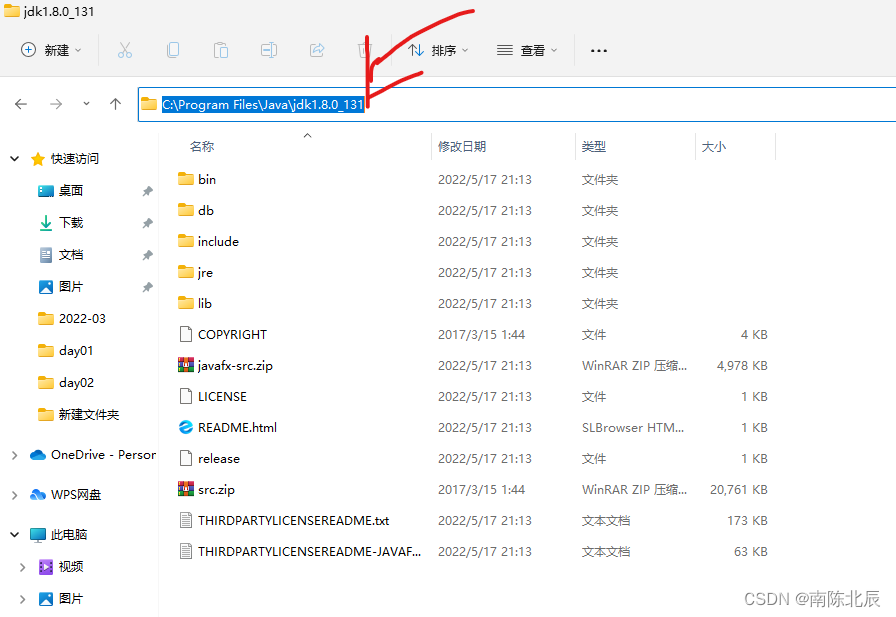Sort by the 名称 column header

(x=202, y=147)
